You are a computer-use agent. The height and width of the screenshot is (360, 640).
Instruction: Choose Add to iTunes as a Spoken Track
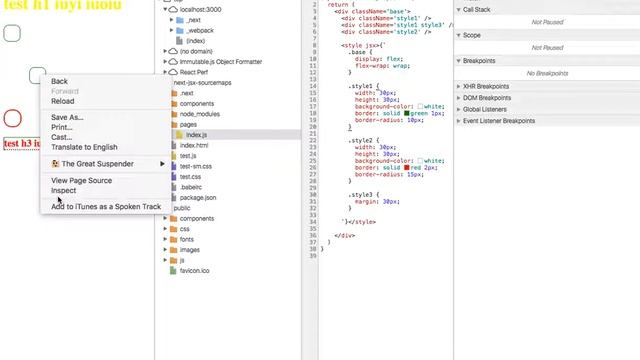click(106, 207)
